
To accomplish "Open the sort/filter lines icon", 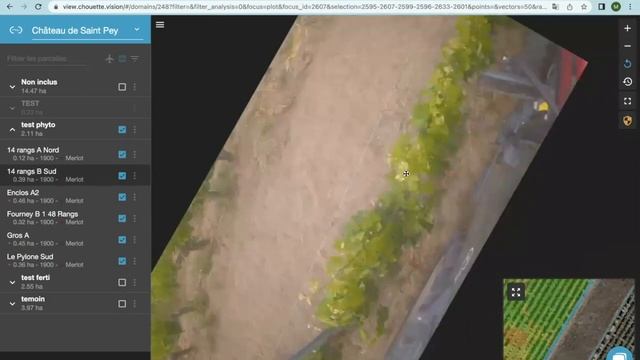I will tap(135, 59).
